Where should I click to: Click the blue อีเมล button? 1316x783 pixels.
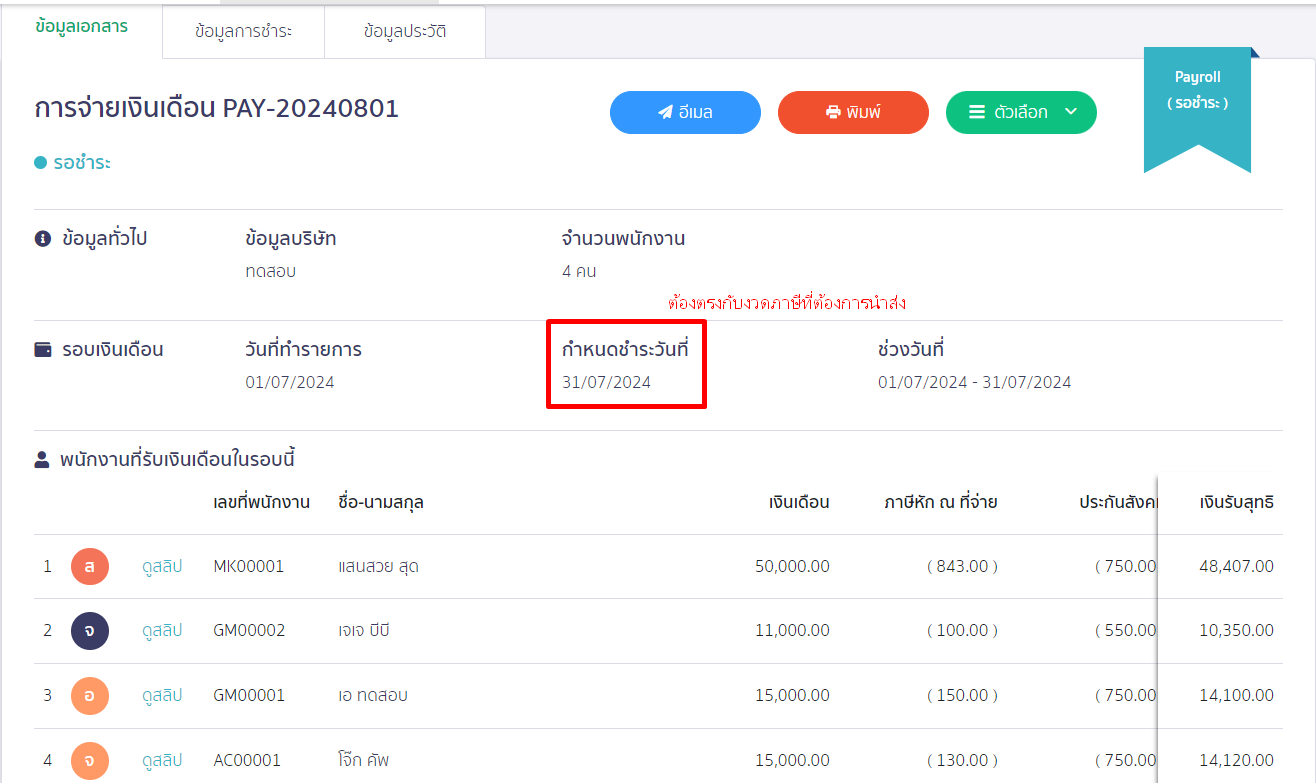685,112
